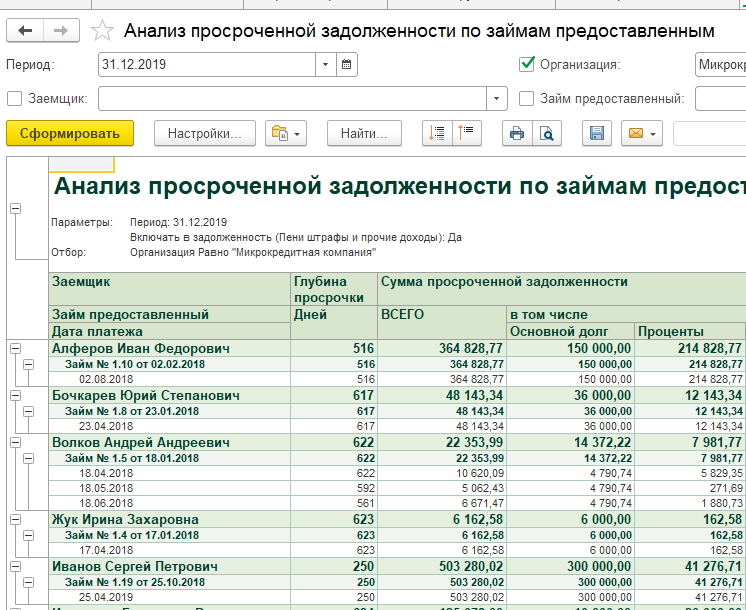Collapse Займ № 1.5 от 18.01.2018 rows
The width and height of the screenshot is (746, 610).
29,458
